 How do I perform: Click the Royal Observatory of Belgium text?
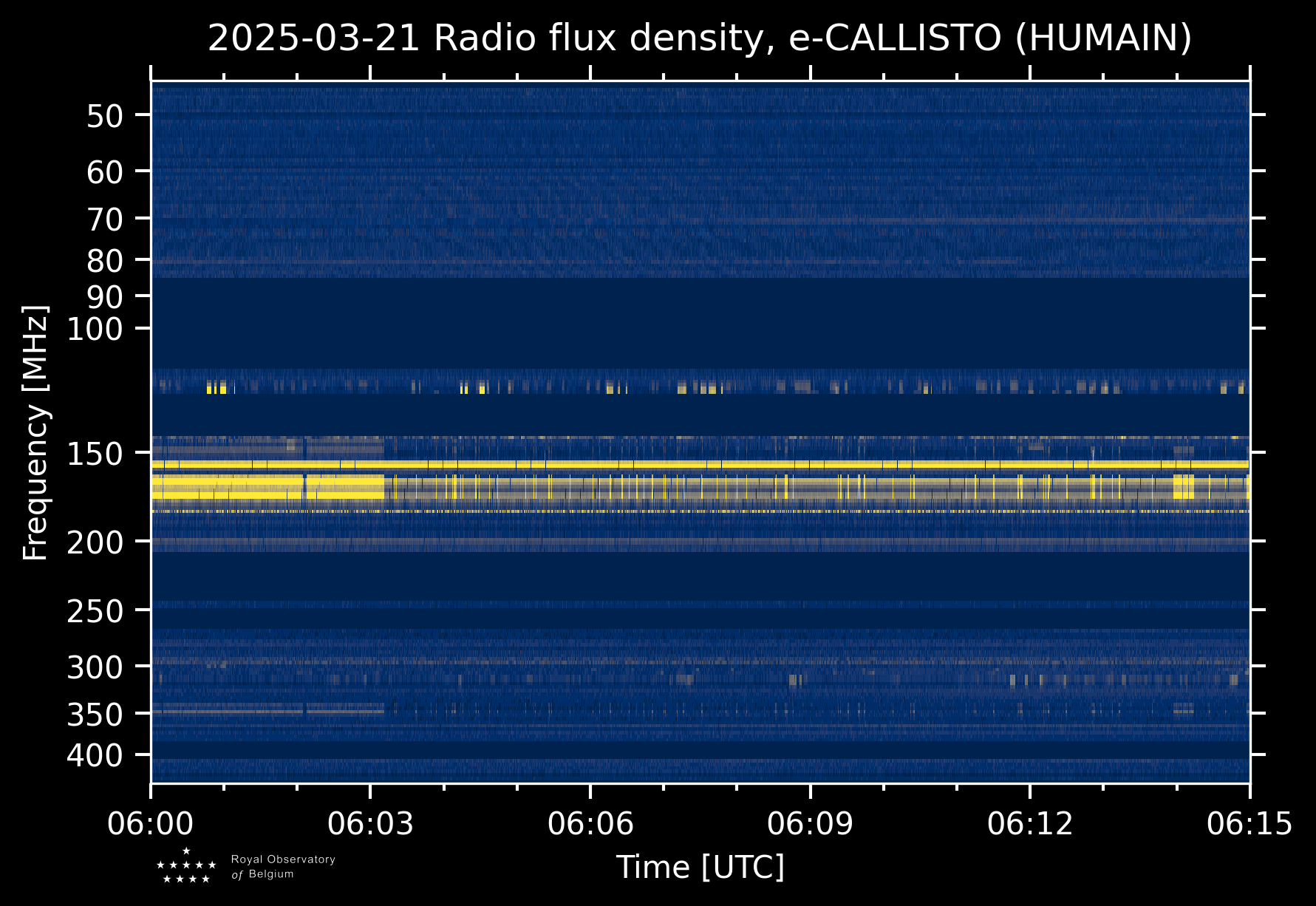coord(283,867)
